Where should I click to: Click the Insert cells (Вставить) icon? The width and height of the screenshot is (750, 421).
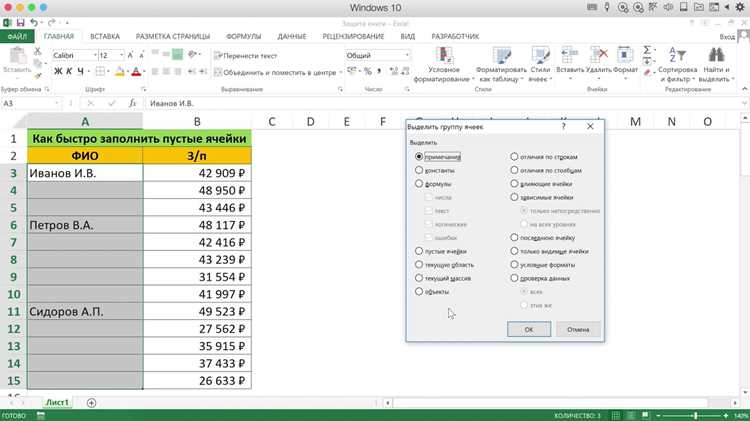pyautogui.click(x=570, y=55)
